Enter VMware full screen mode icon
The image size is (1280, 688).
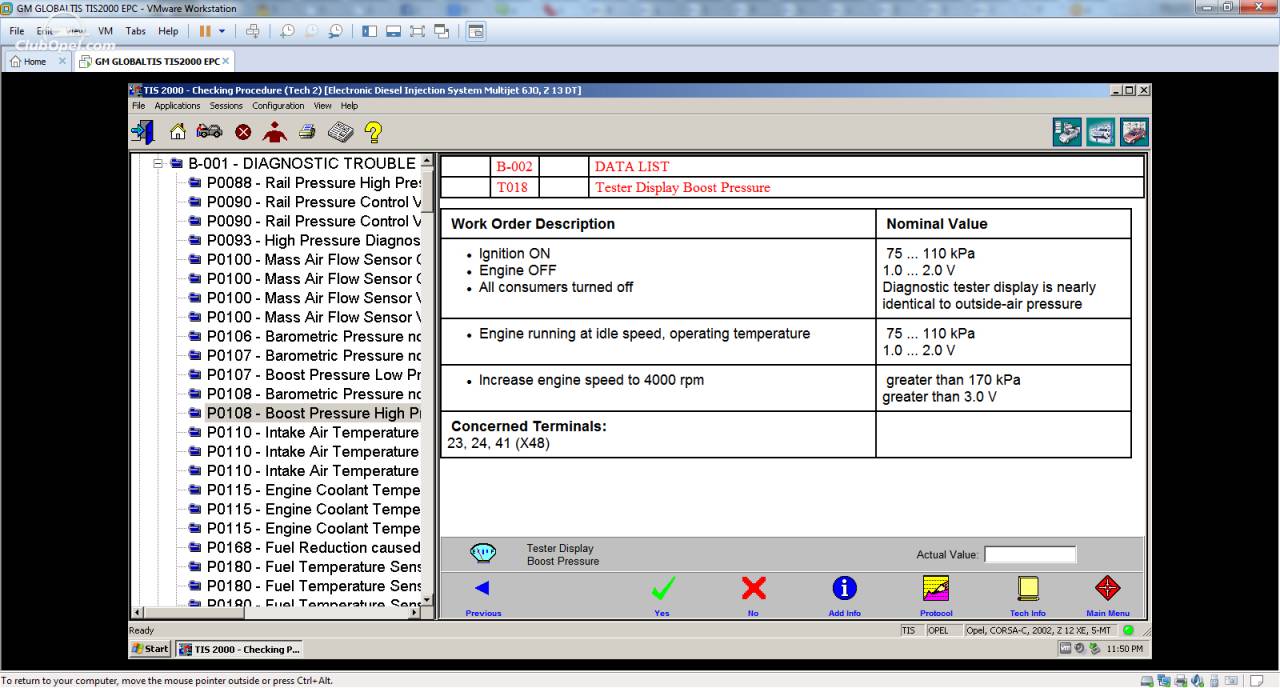coord(418,31)
